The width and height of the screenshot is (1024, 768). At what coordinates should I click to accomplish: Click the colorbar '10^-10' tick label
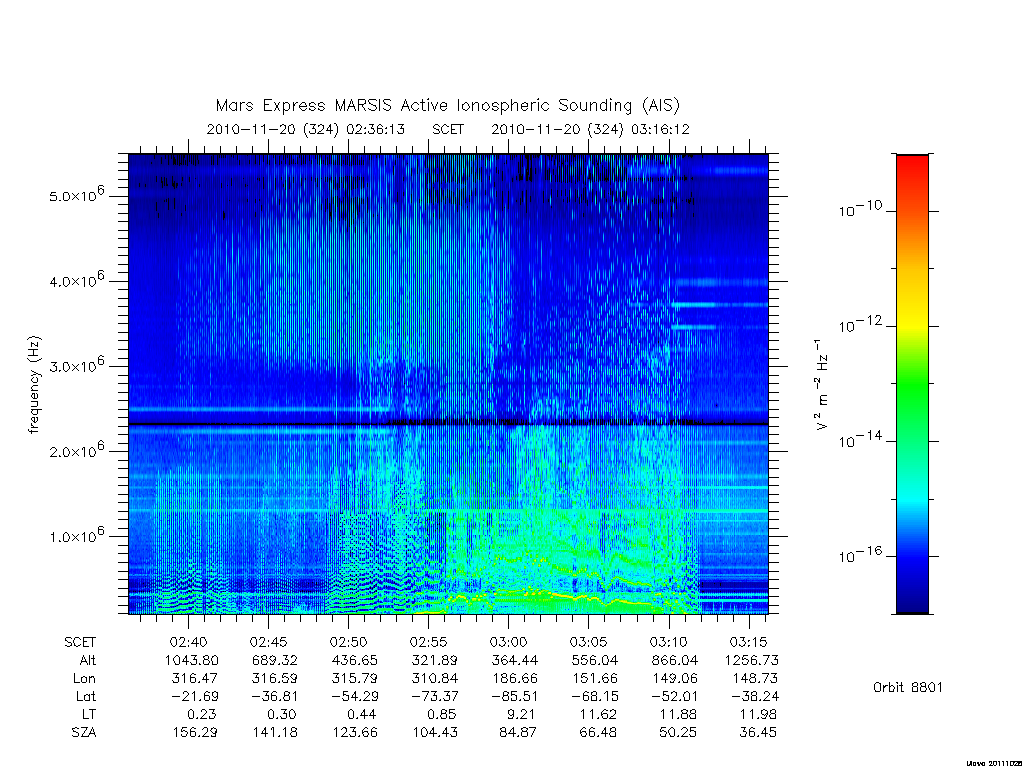click(860, 209)
